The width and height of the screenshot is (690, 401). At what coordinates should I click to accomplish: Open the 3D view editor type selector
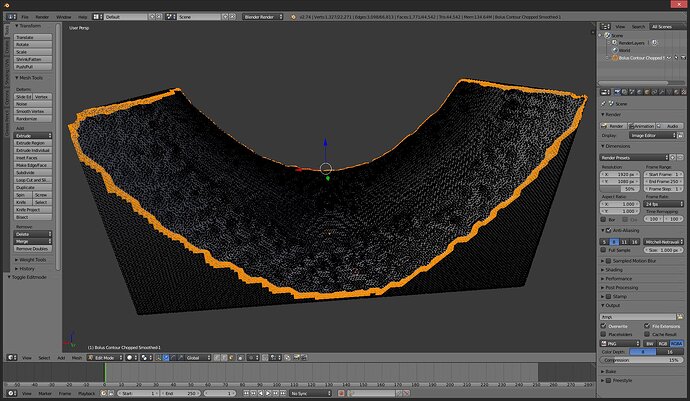(11, 357)
